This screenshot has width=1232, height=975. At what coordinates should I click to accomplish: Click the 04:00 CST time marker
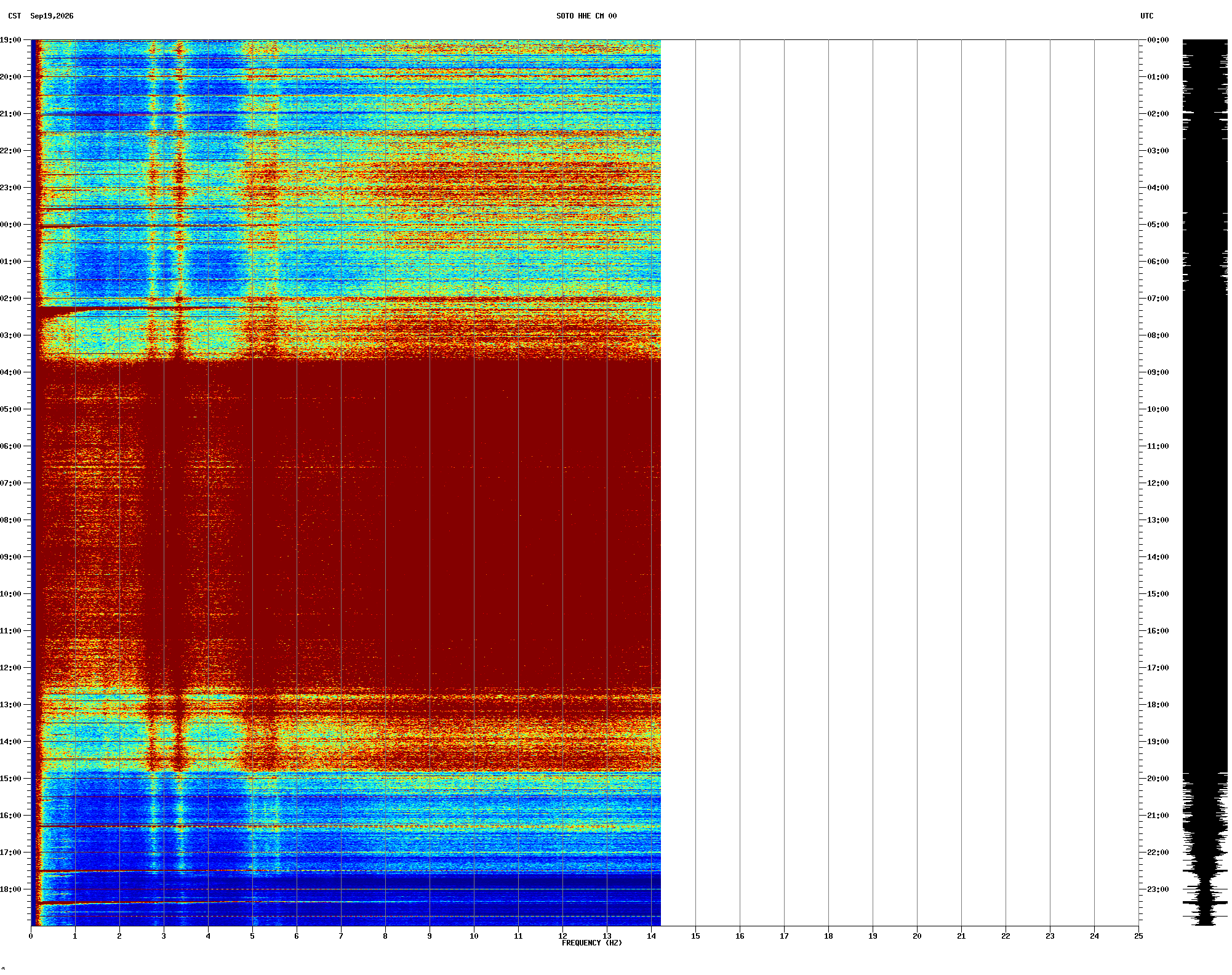10,372
